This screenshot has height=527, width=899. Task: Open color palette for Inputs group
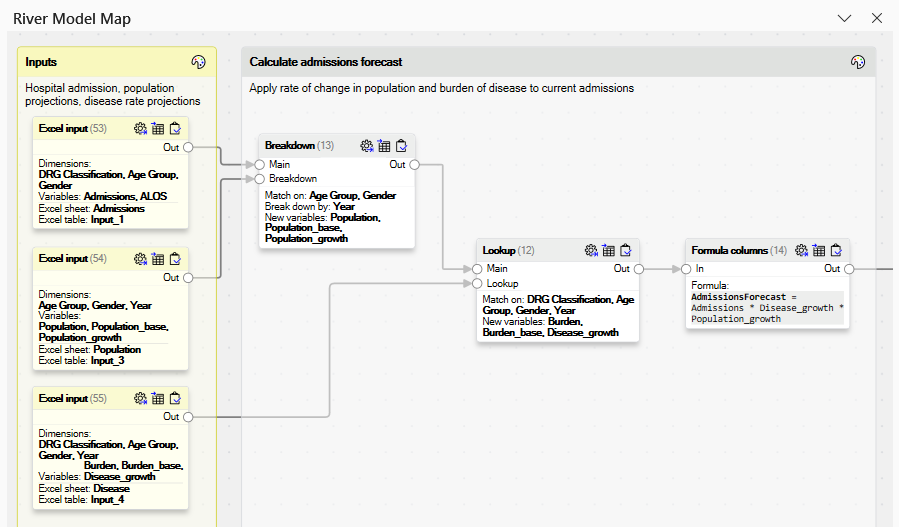198,62
